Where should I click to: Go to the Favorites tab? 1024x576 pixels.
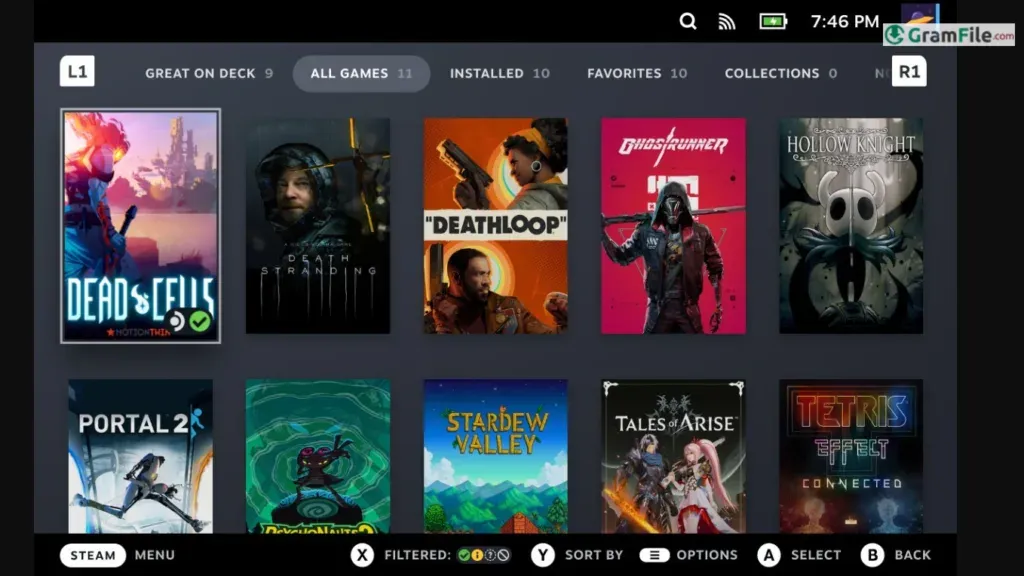tap(637, 73)
